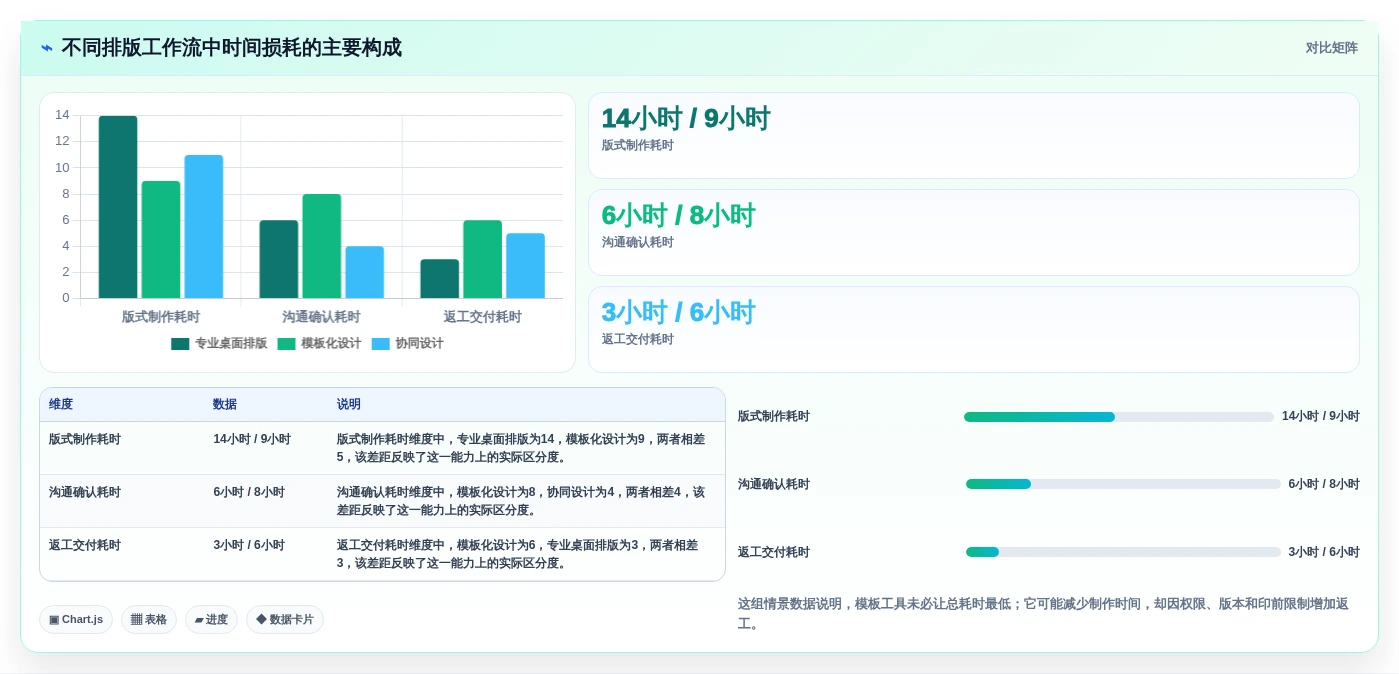
Task: Click the 协同设计 bar in 返工交付耗时 group
Action: (526, 266)
